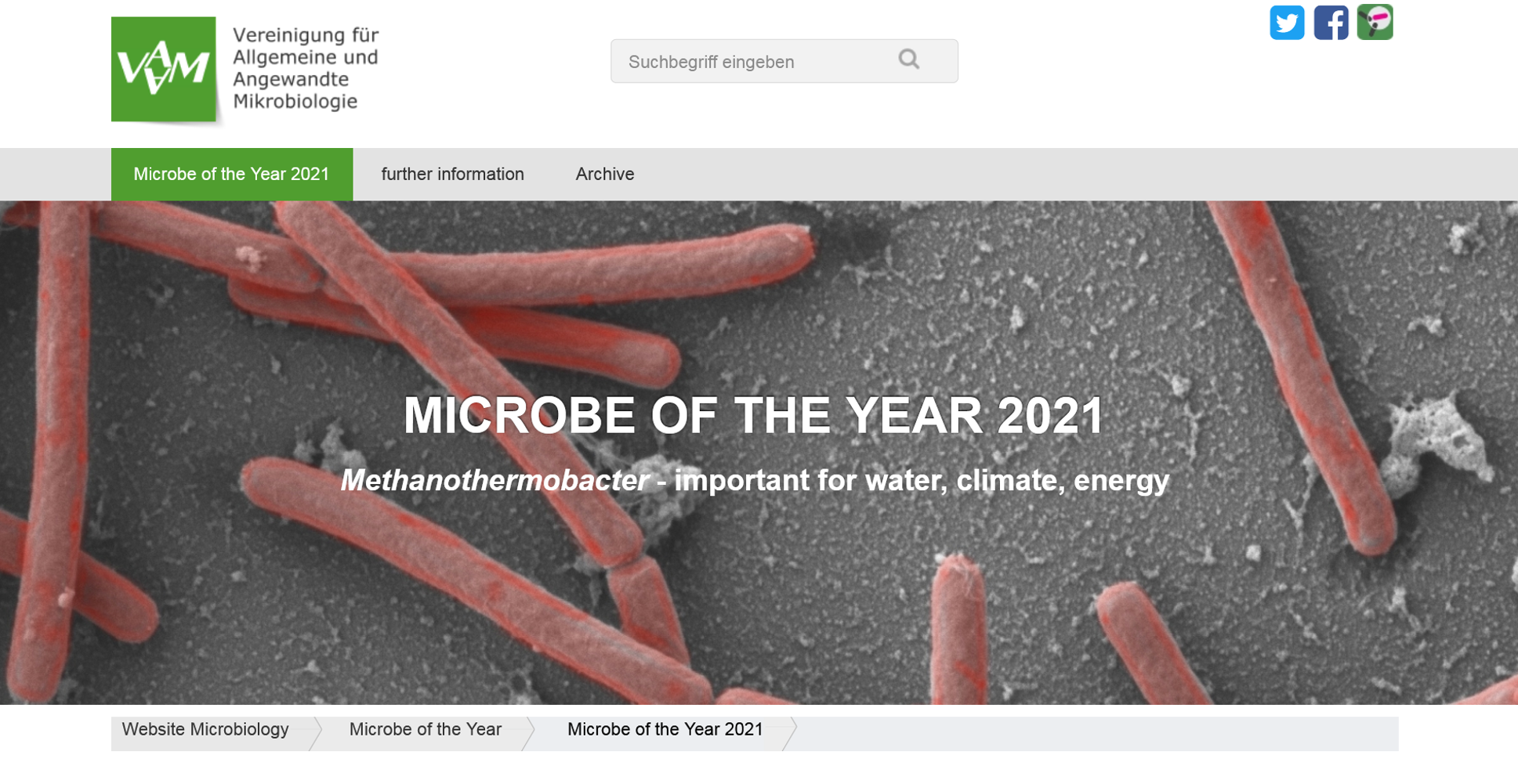Open the VAAM Facebook page icon

pos(1331,23)
